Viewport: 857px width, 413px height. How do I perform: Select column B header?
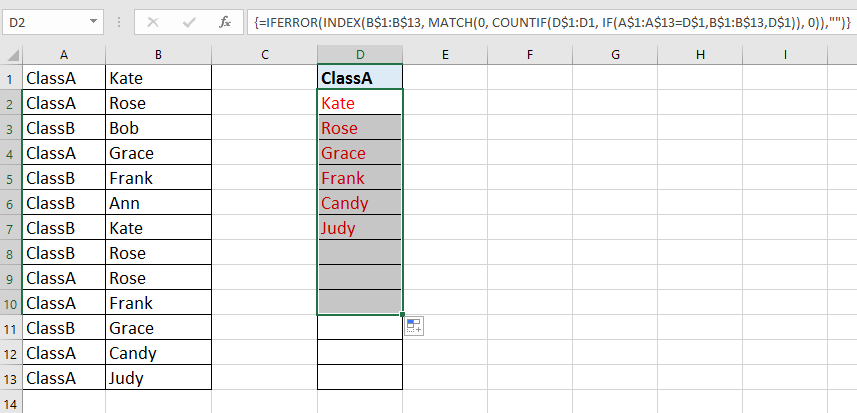[x=158, y=55]
